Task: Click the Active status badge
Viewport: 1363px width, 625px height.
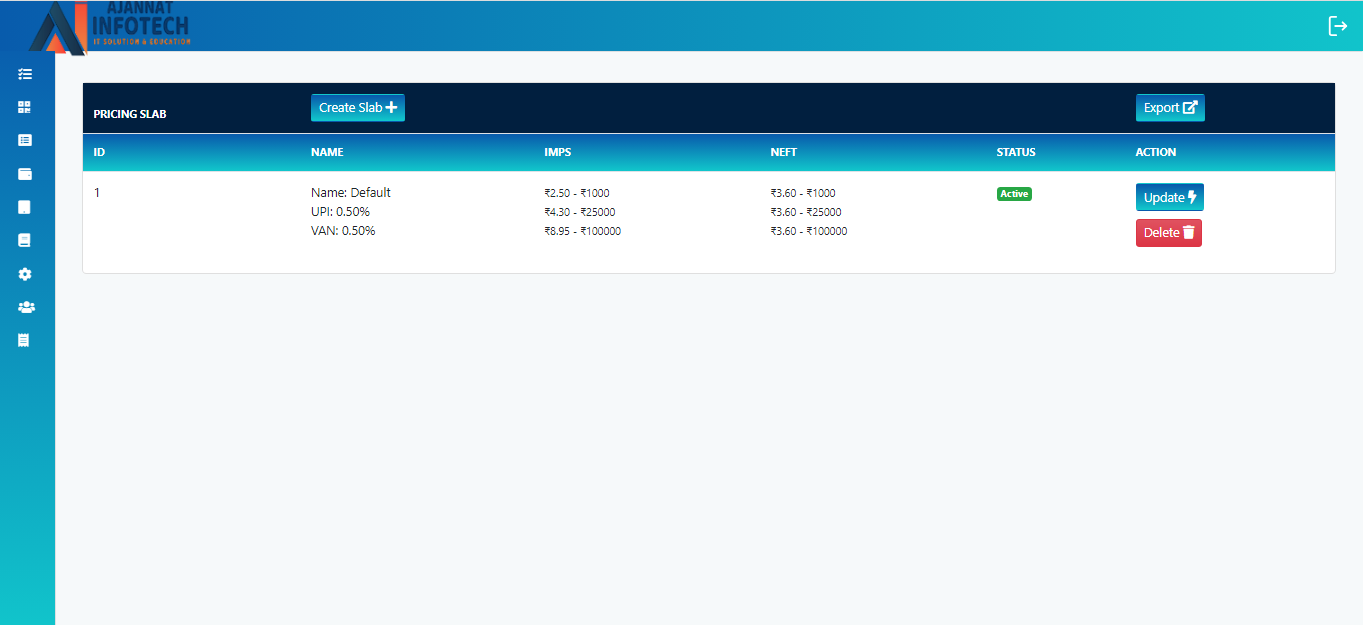Action: (x=1014, y=194)
